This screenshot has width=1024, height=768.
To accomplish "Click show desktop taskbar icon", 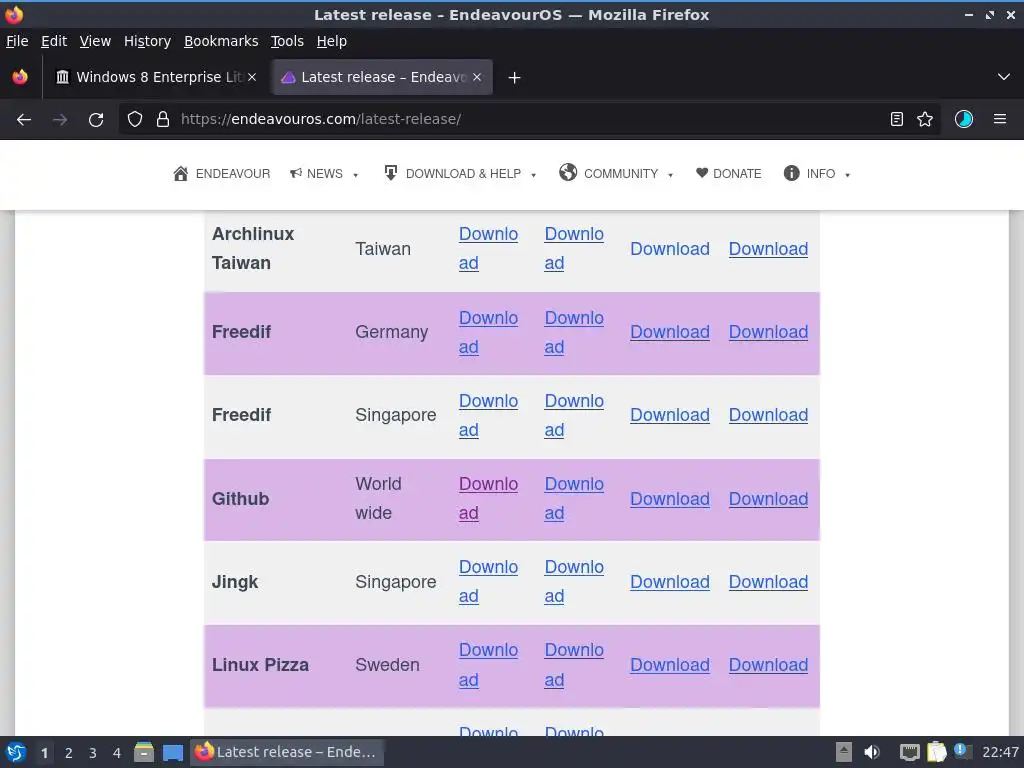I will click(x=172, y=753).
